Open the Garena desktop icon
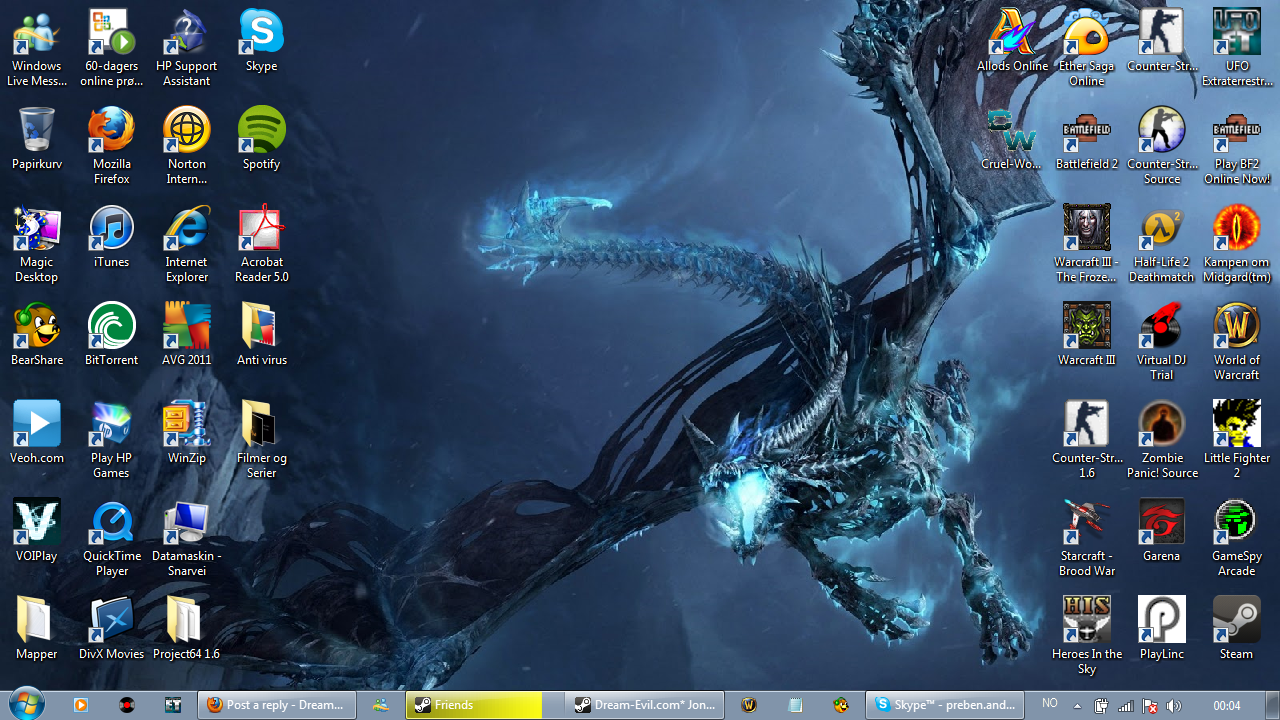 pyautogui.click(x=1161, y=523)
